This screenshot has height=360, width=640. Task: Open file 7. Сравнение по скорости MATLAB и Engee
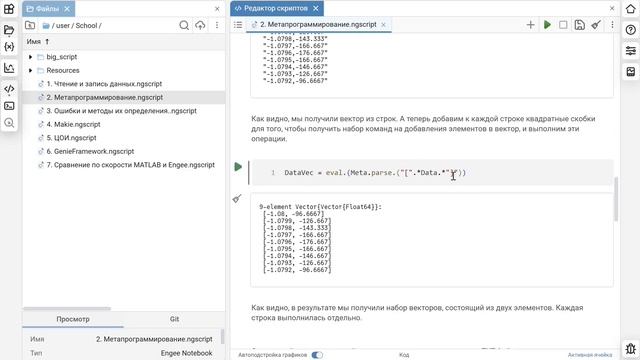pos(130,165)
